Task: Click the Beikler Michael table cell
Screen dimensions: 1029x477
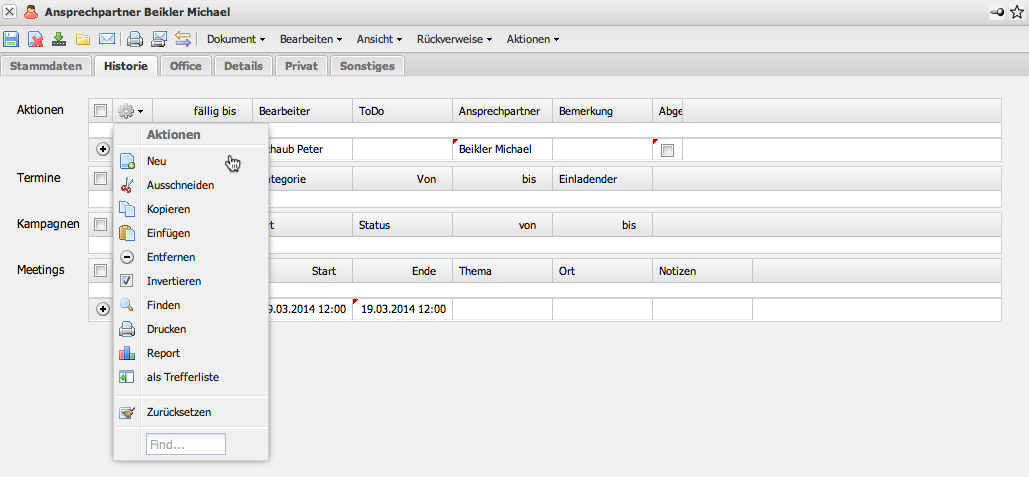Action: [x=502, y=150]
